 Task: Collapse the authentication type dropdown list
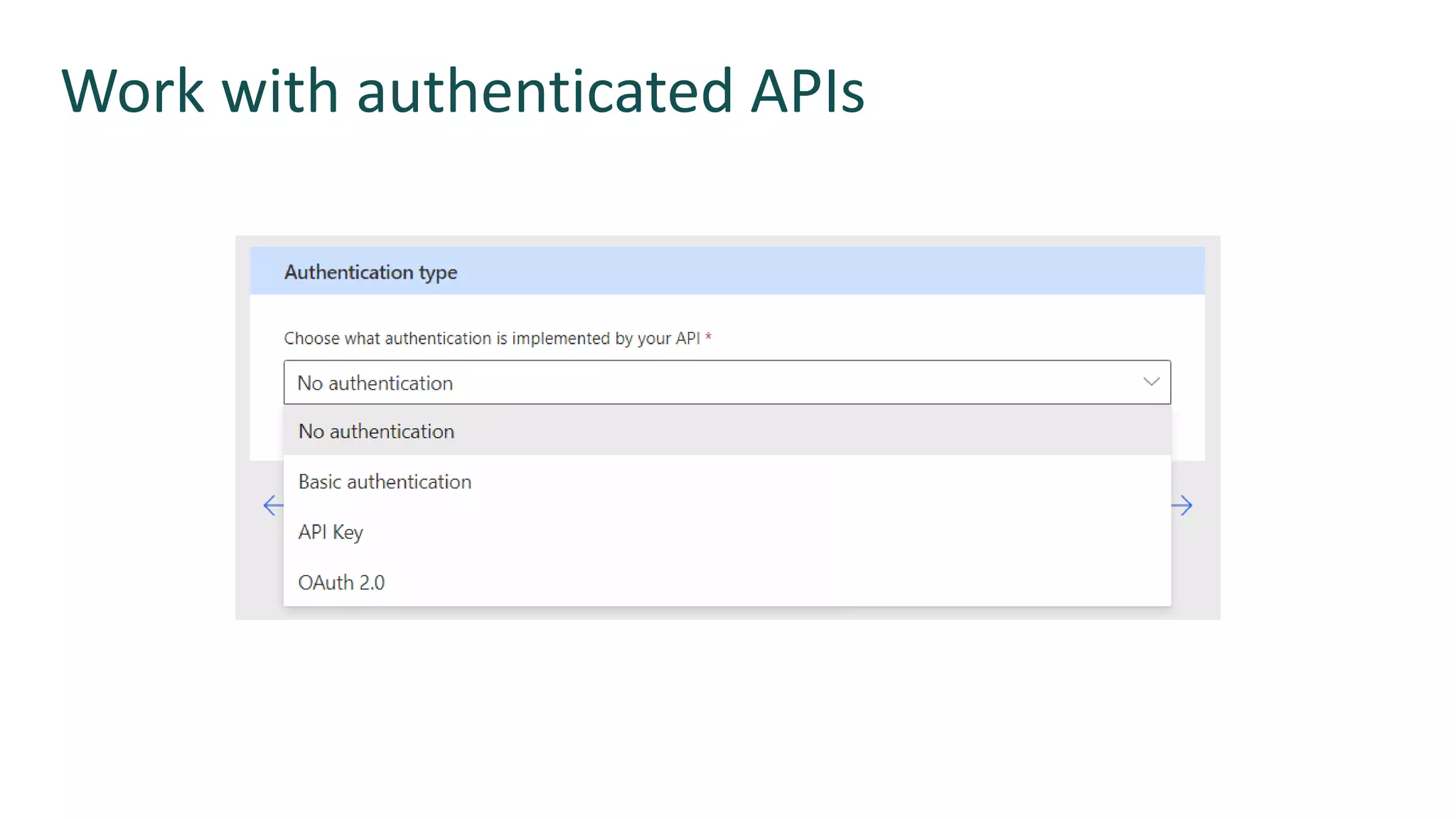click(1151, 382)
